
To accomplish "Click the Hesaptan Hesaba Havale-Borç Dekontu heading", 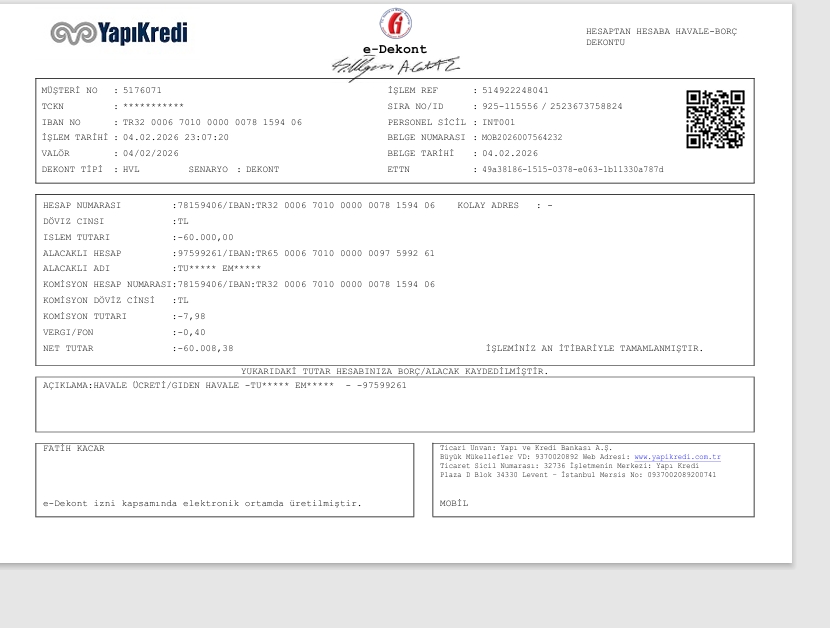I will pyautogui.click(x=661, y=37).
